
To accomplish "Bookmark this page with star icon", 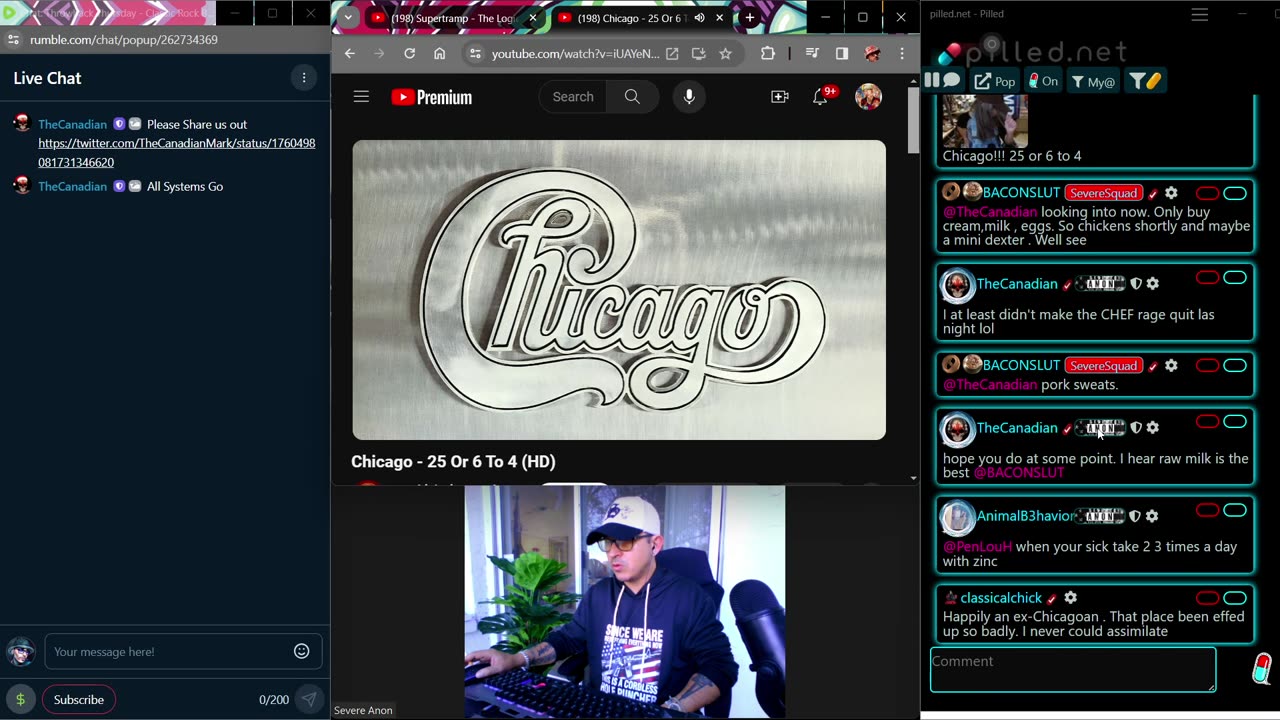I will pos(725,54).
